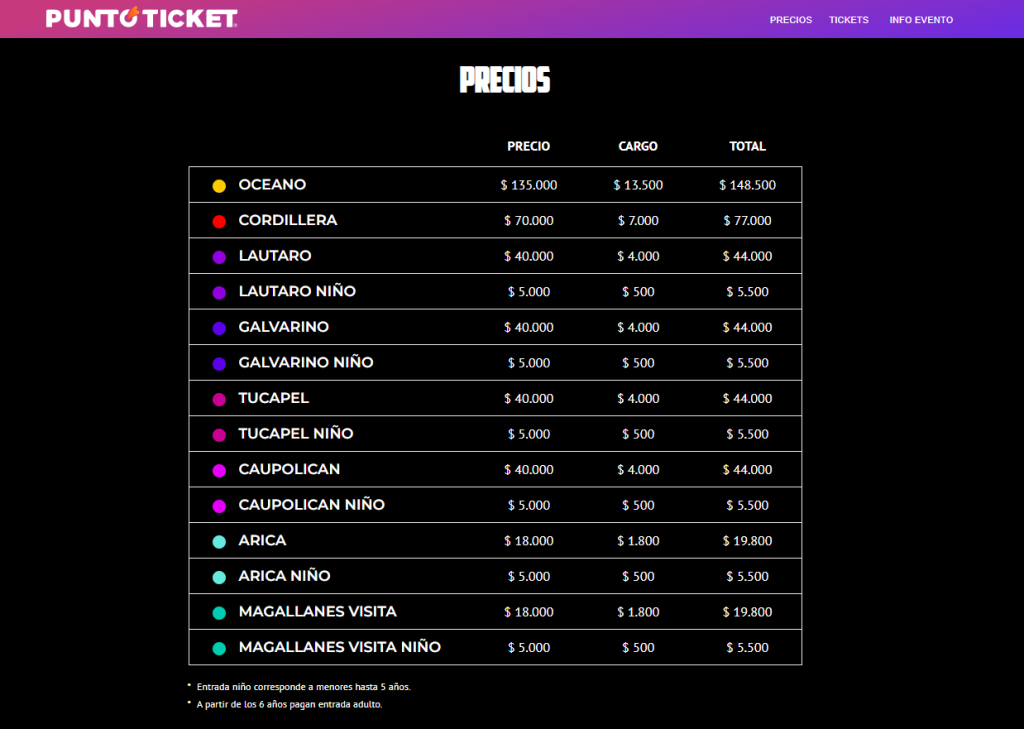The width and height of the screenshot is (1024, 729).
Task: Select the Lautaro Niño row label
Action: pyautogui.click(x=297, y=291)
